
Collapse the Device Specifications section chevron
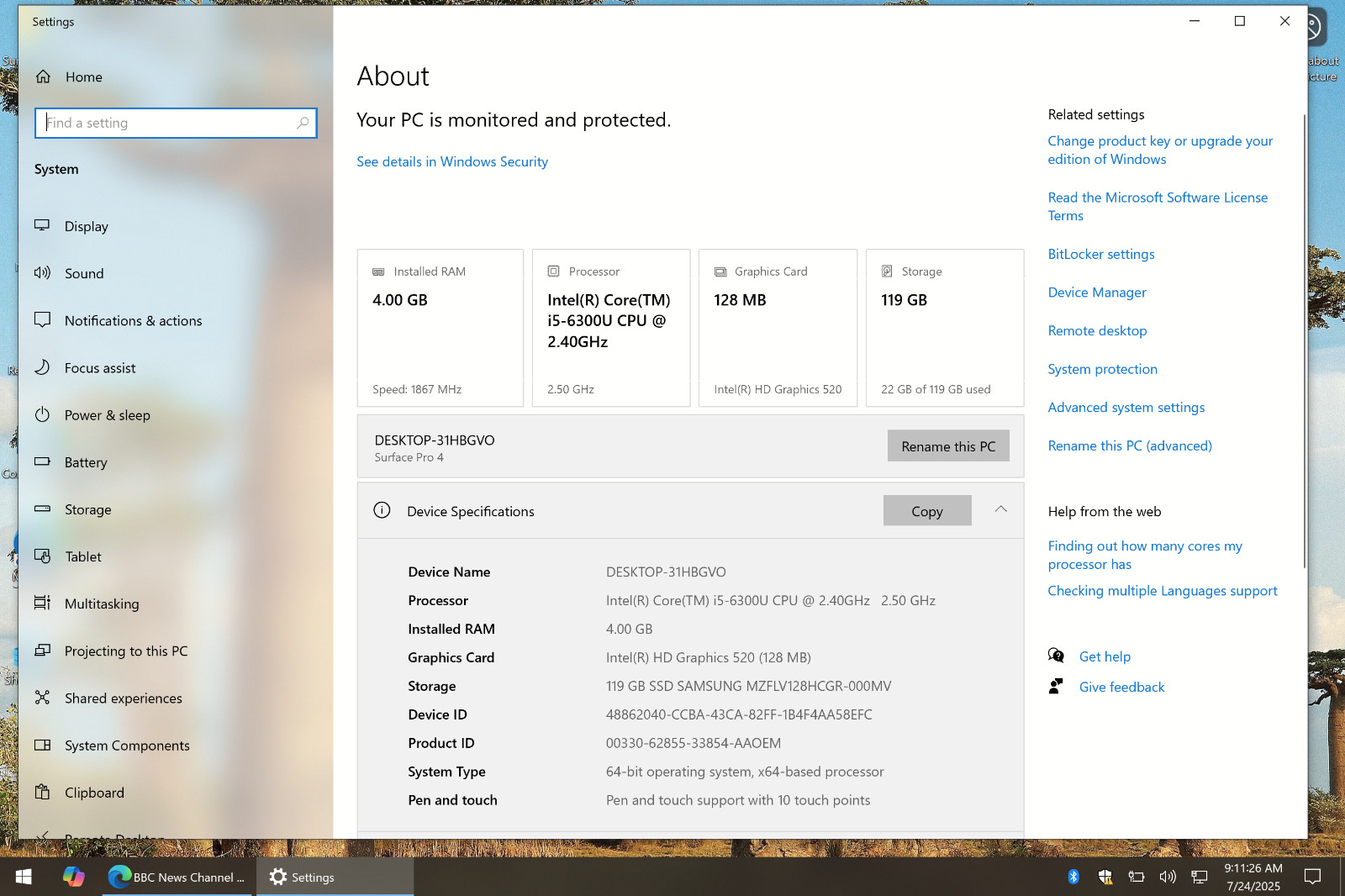pos(1000,509)
